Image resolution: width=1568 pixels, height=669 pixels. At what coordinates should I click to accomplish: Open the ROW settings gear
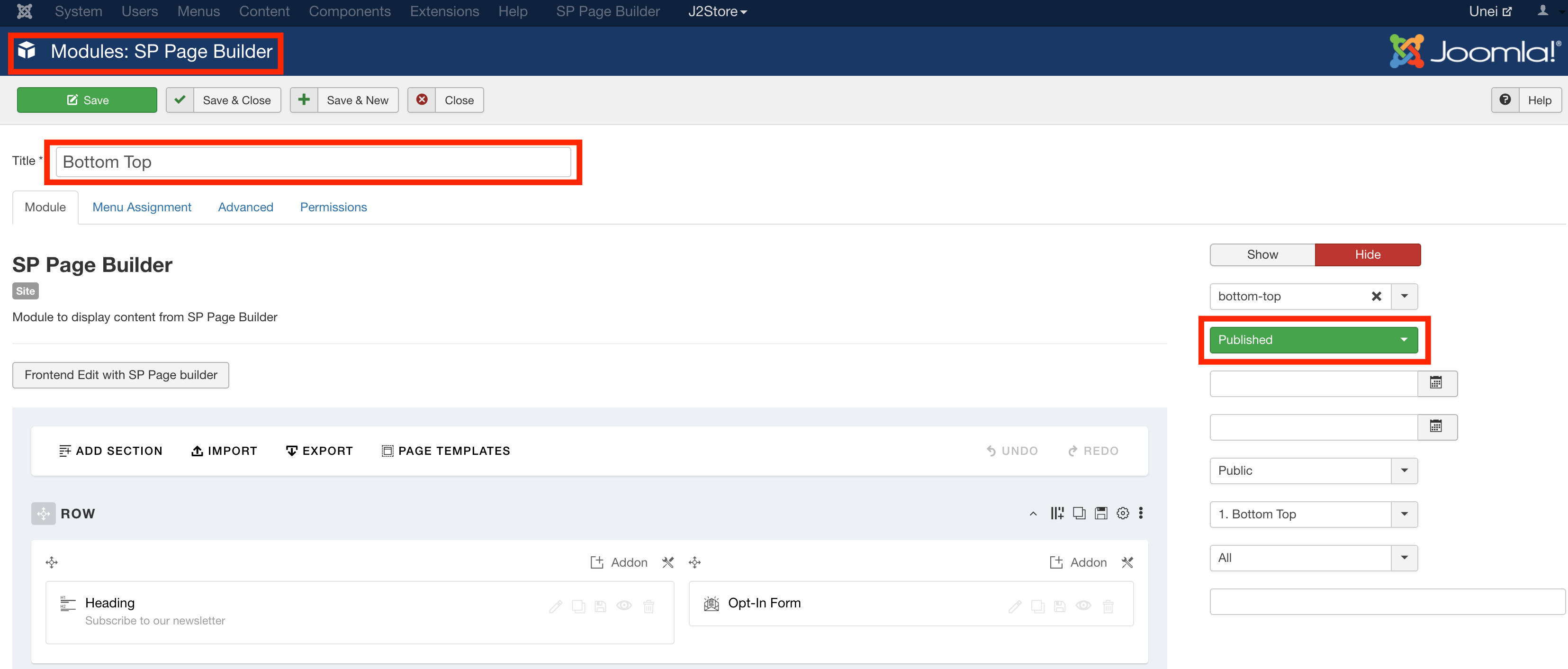coord(1122,513)
